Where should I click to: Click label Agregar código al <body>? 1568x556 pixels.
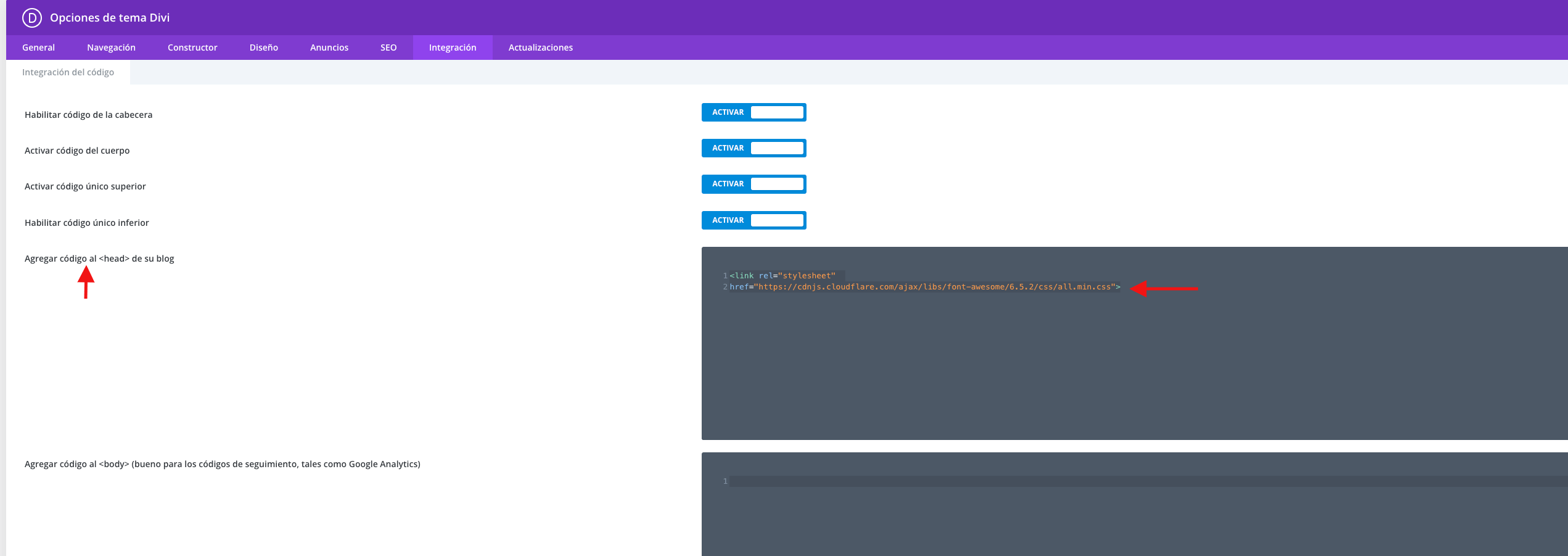(223, 464)
